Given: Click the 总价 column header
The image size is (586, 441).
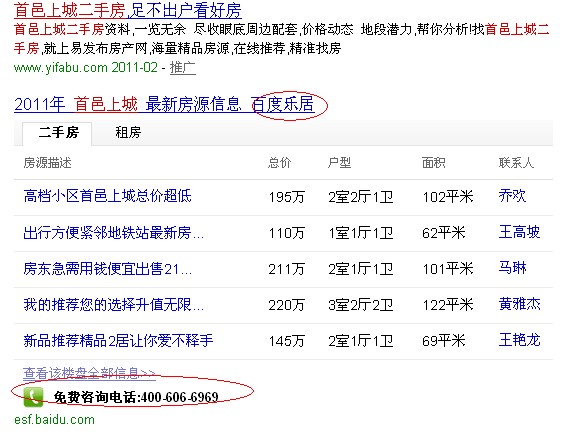Looking at the screenshot, I should click(279, 163).
